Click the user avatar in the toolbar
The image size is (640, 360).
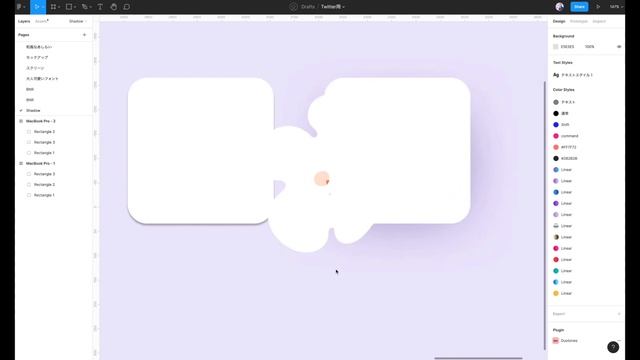560,7
